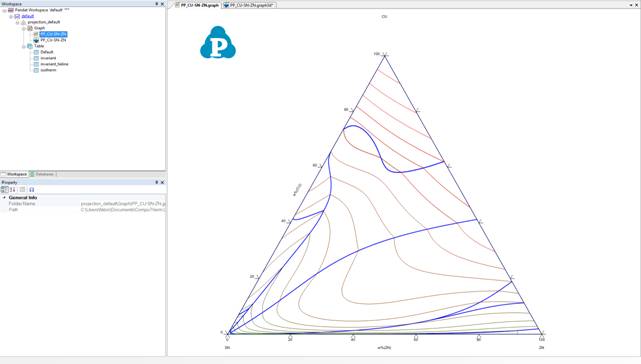Collapse the Pandat Workspace root node
Viewport: 641px width, 364px height.
(4, 10)
